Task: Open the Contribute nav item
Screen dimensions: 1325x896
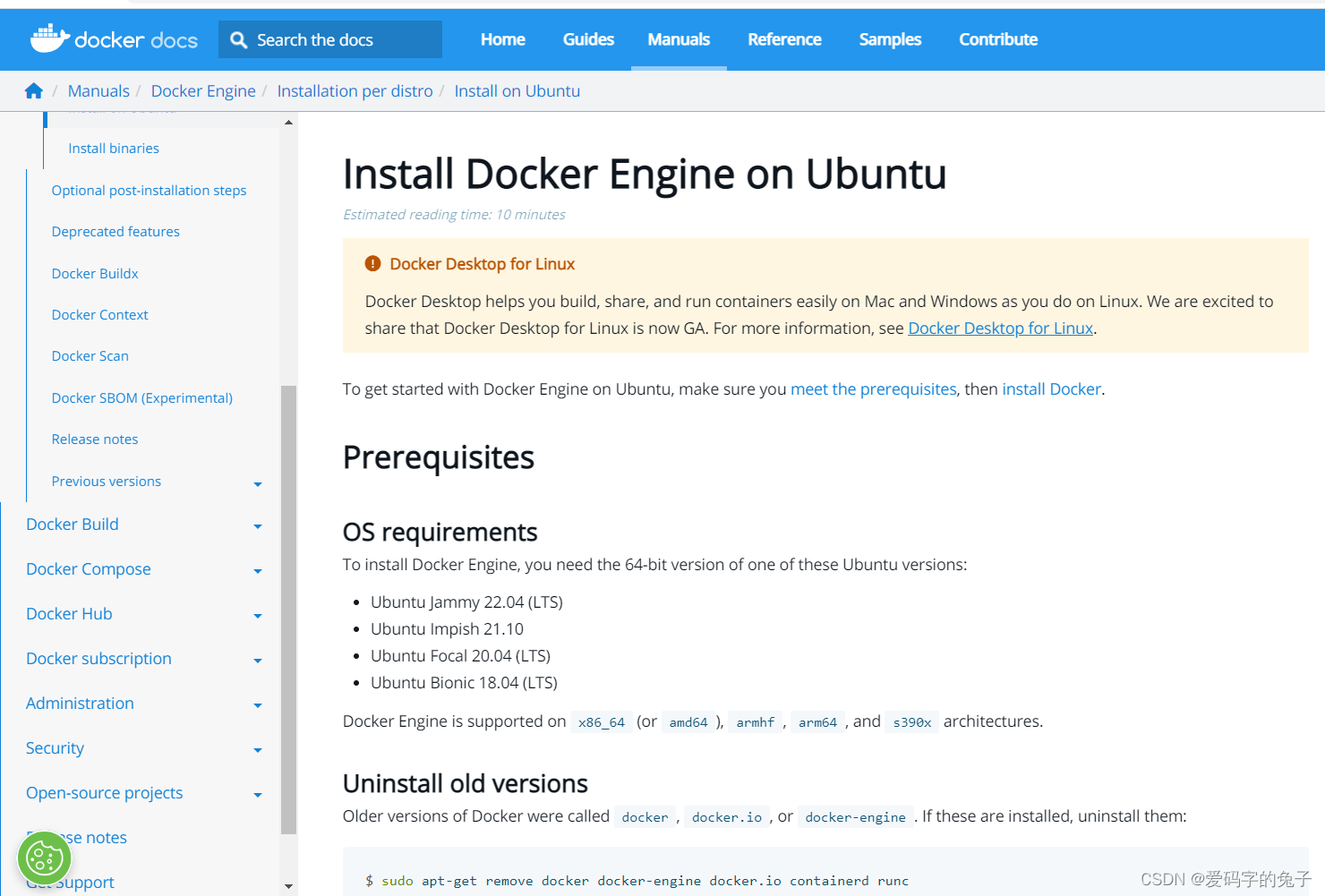Action: click(x=998, y=39)
